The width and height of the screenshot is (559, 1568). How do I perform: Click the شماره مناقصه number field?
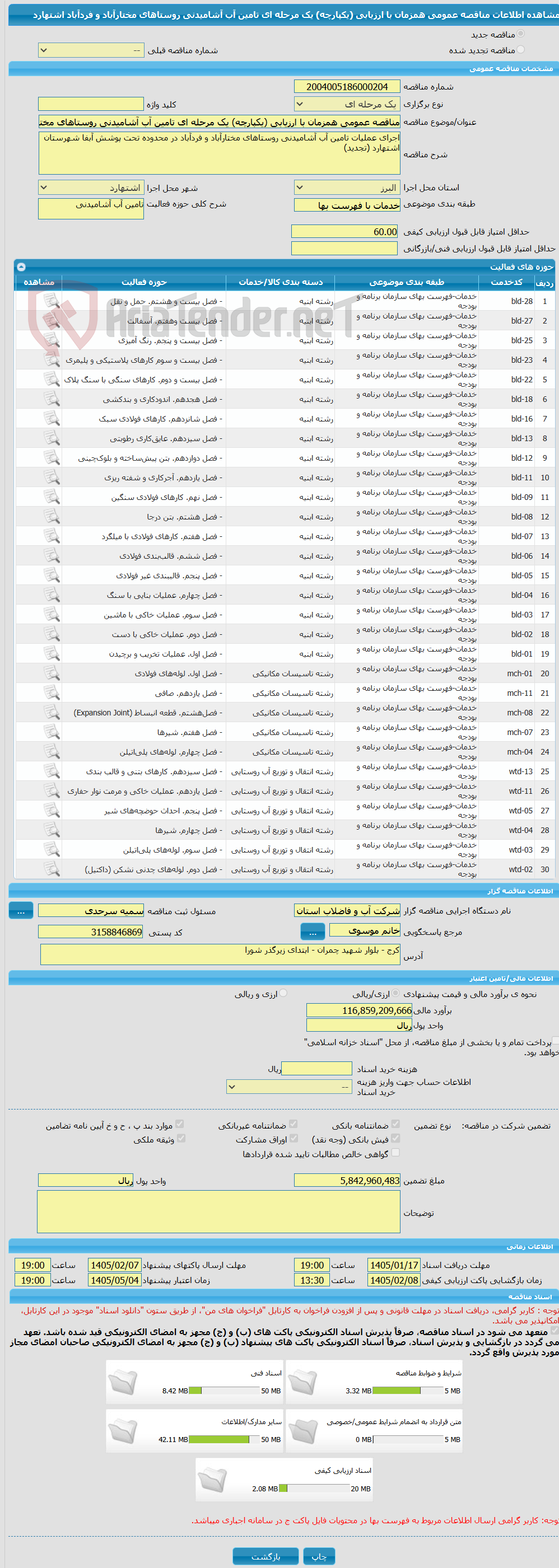click(x=347, y=86)
